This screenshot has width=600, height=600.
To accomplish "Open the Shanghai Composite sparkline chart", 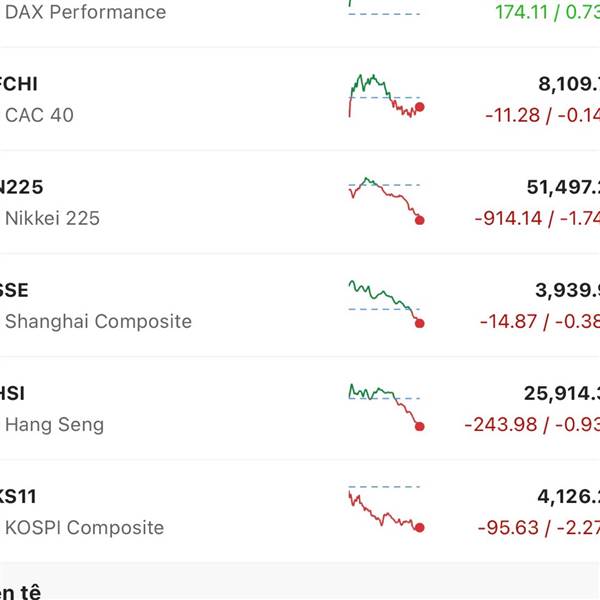I will (385, 303).
